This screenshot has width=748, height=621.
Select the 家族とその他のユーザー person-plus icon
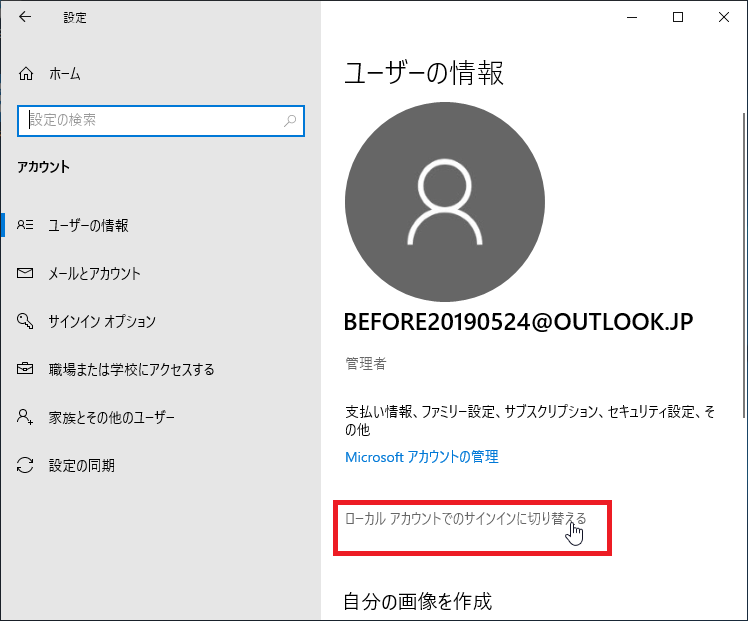click(25, 417)
